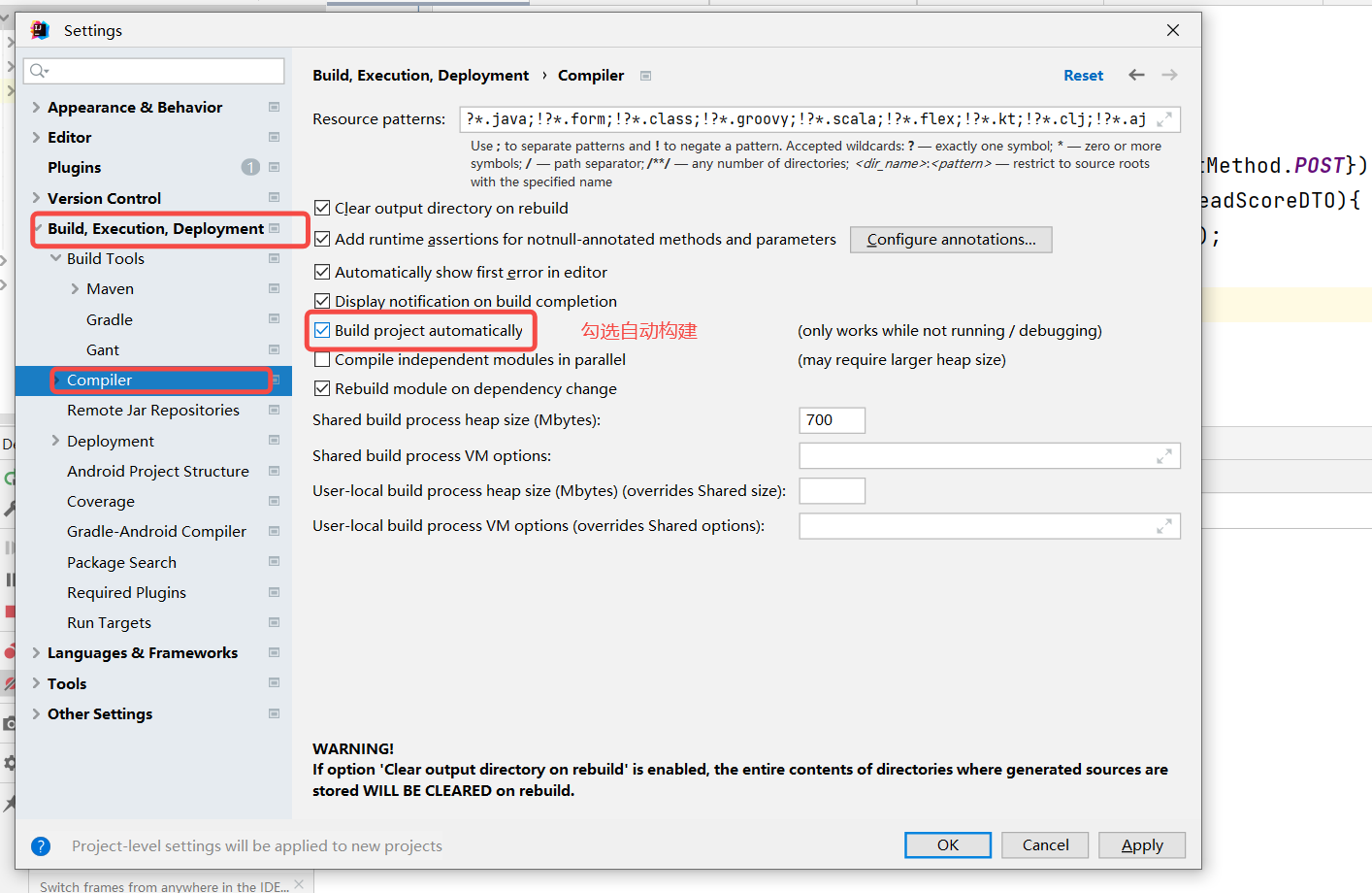Screen dimensions: 1372x893
Task: Edit the Shared build process heap size value
Action: (x=832, y=419)
